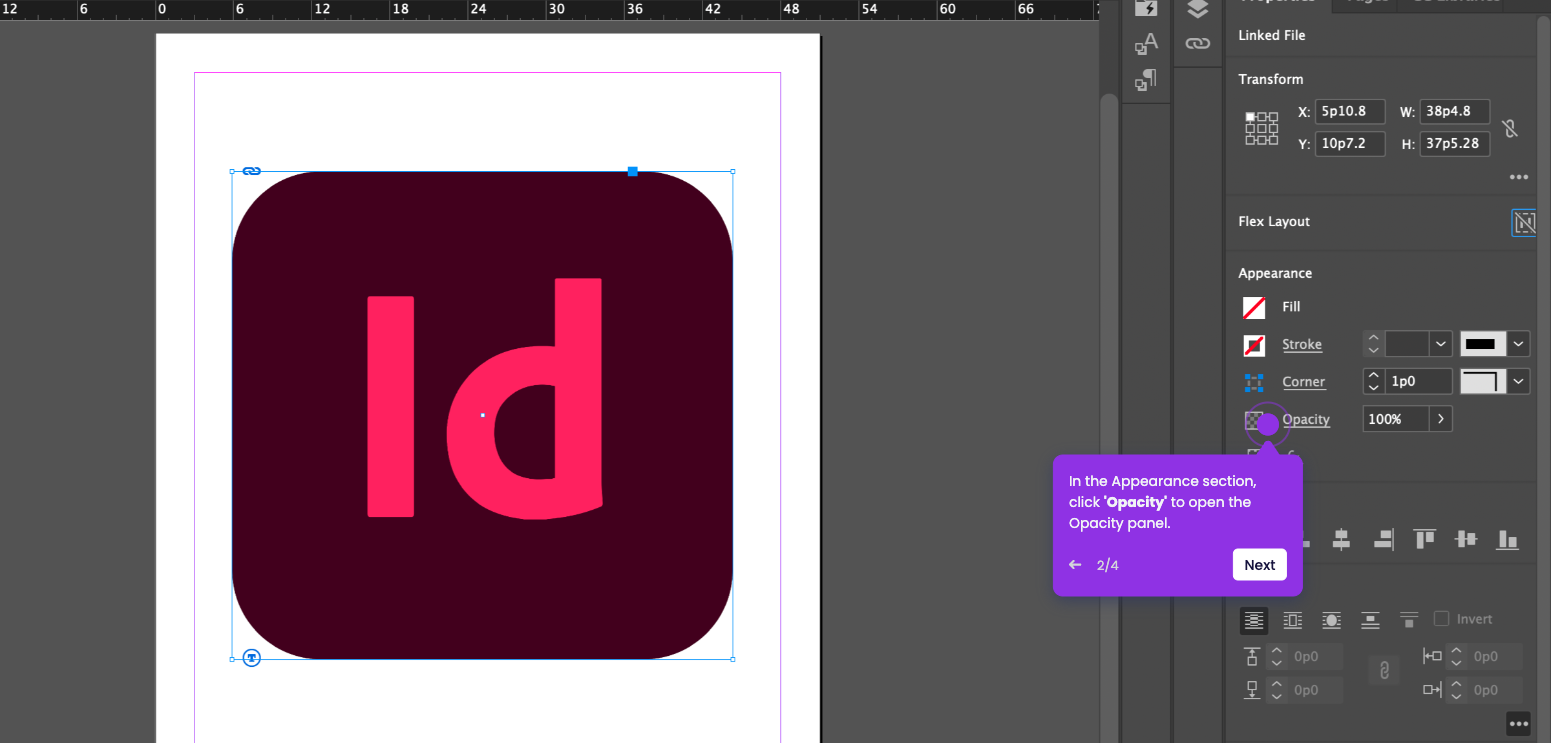Select the Jump object text wrap
The height and width of the screenshot is (743, 1551).
tap(1370, 620)
